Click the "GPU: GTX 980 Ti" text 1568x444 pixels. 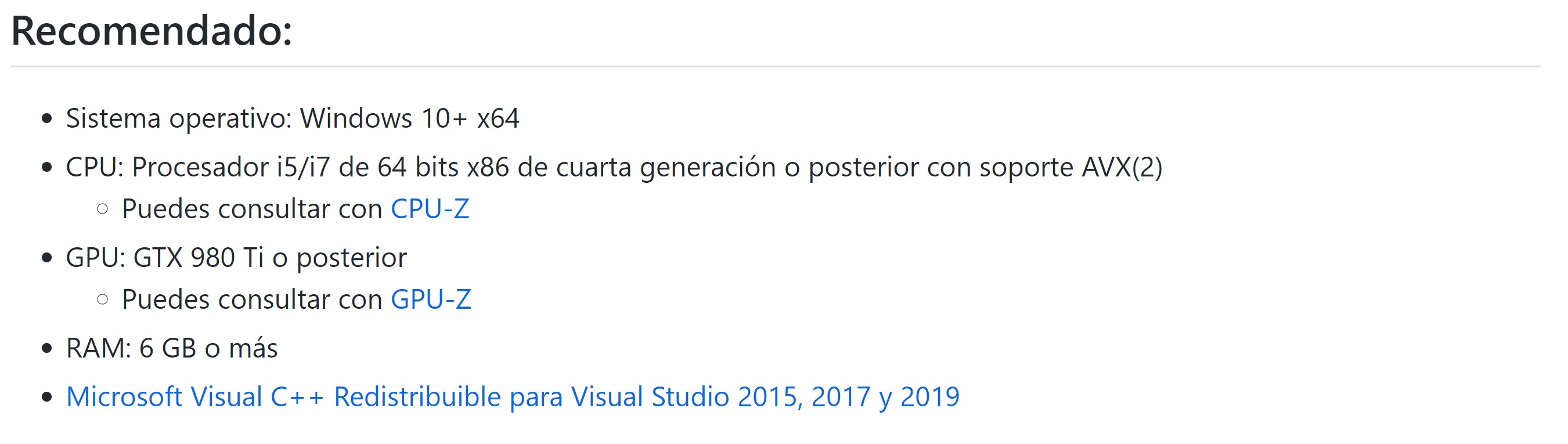click(x=164, y=258)
